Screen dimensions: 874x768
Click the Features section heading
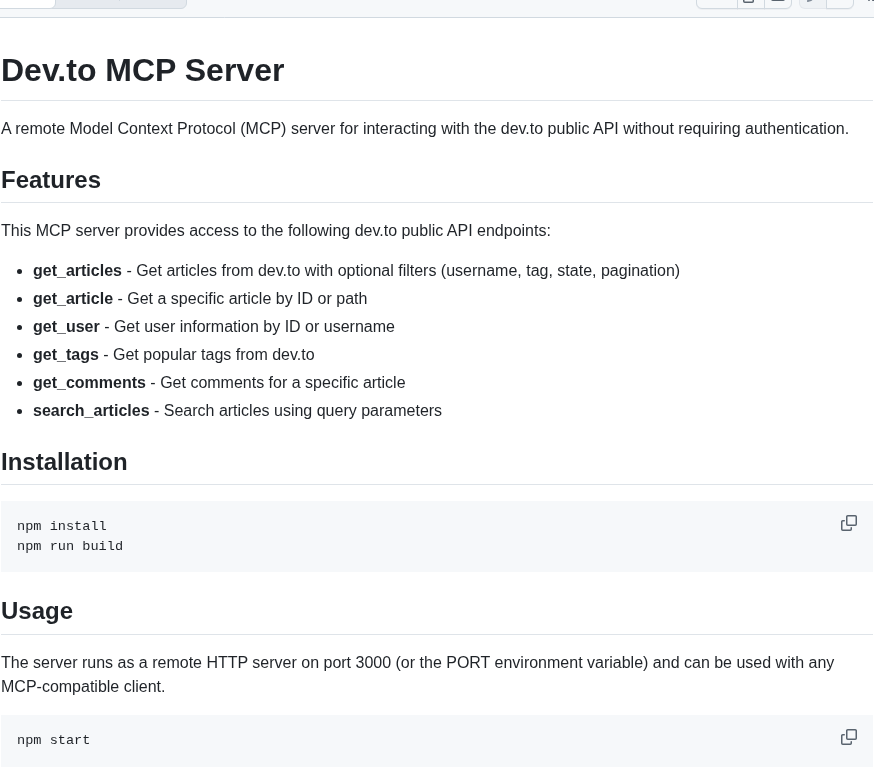pos(51,180)
